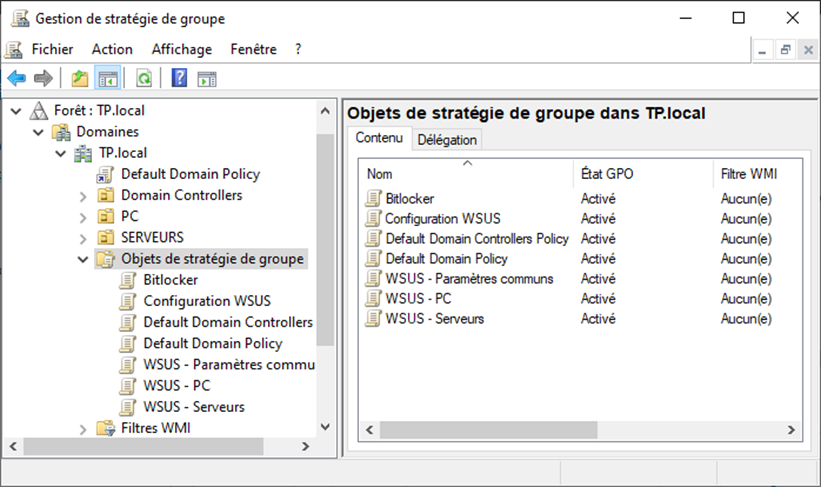Select the Bitlocker GPO icon in the list
The height and width of the screenshot is (487, 821).
[373, 198]
